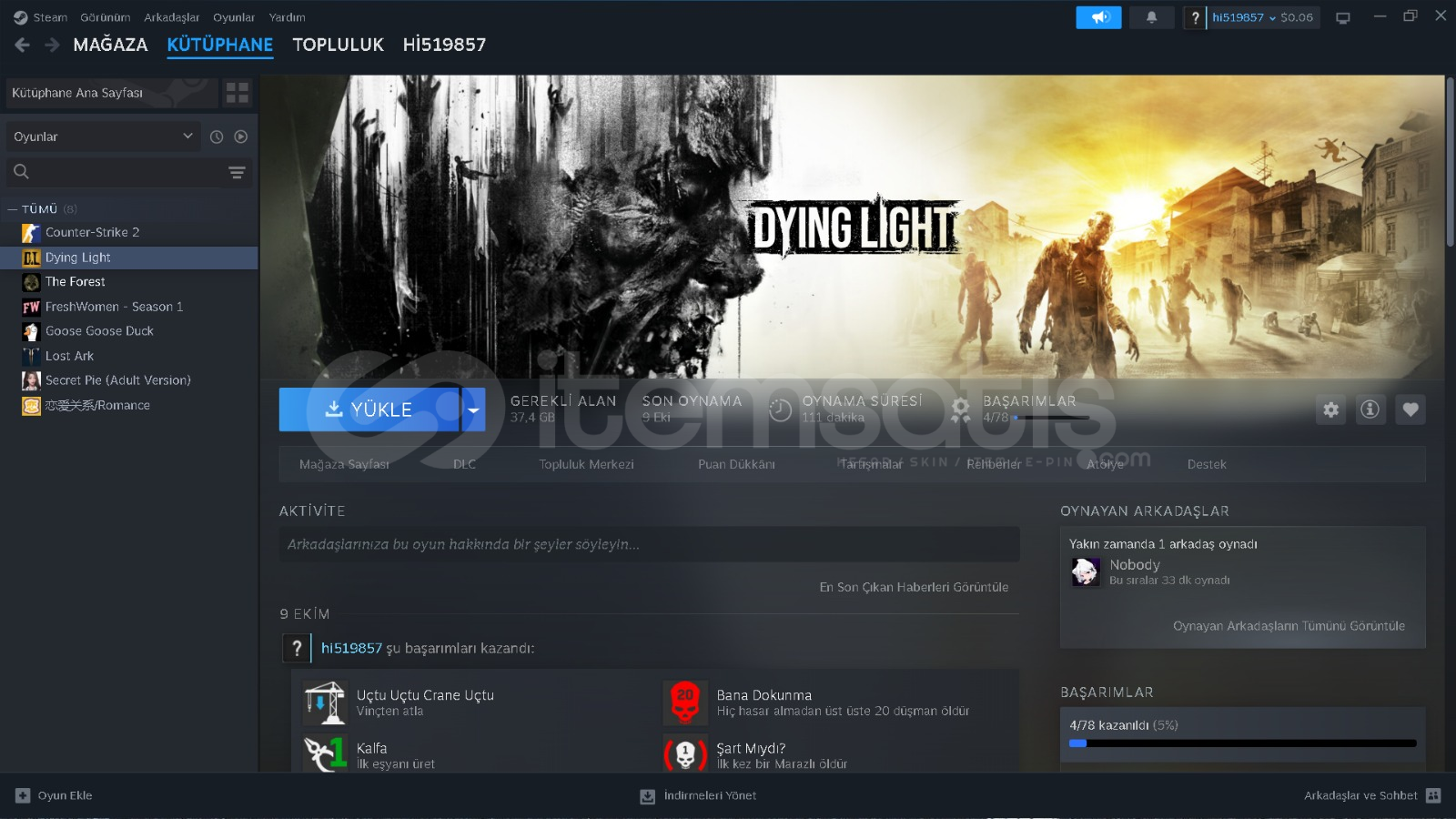The image size is (1456, 819).
Task: Click the Counter-Strike 2 game icon
Action: (x=31, y=233)
